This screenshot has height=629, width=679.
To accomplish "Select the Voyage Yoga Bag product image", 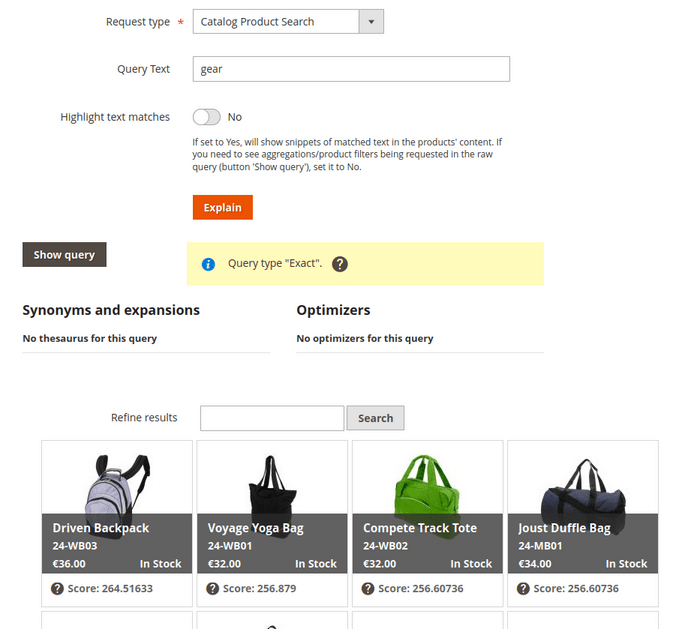I will pos(272,482).
